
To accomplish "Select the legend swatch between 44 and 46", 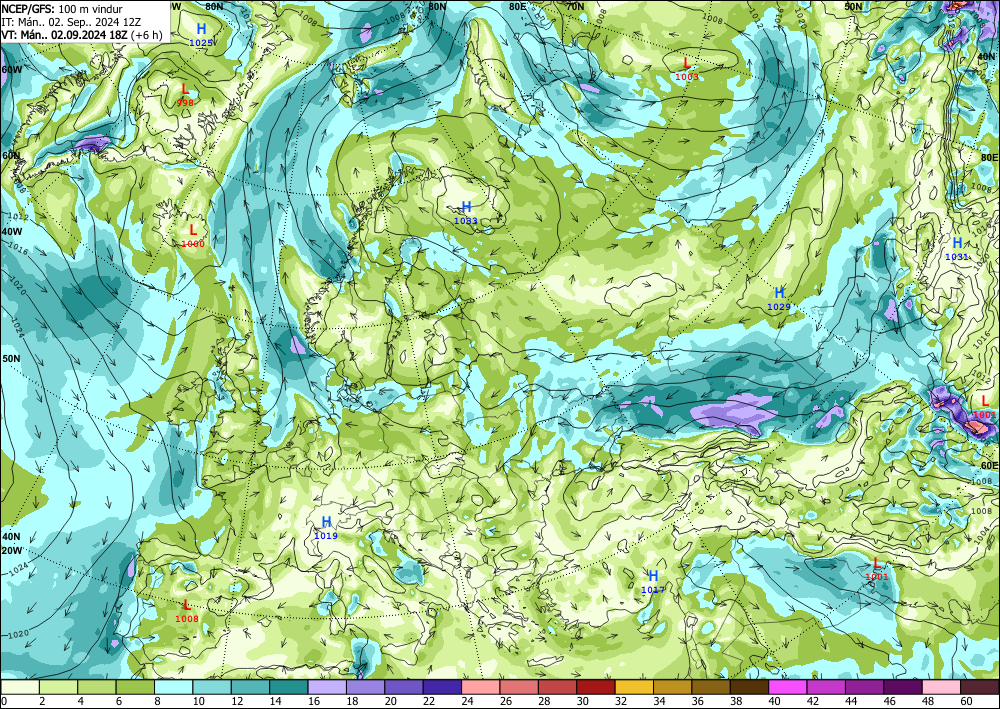I will click(865, 687).
